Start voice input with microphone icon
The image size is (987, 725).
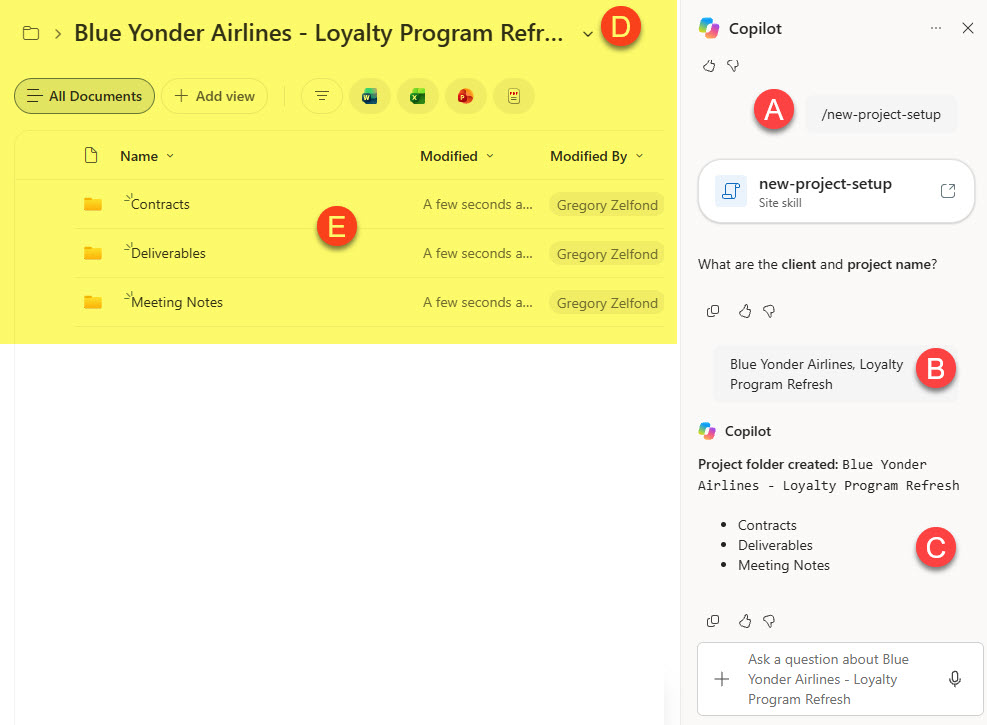pyautogui.click(x=955, y=679)
